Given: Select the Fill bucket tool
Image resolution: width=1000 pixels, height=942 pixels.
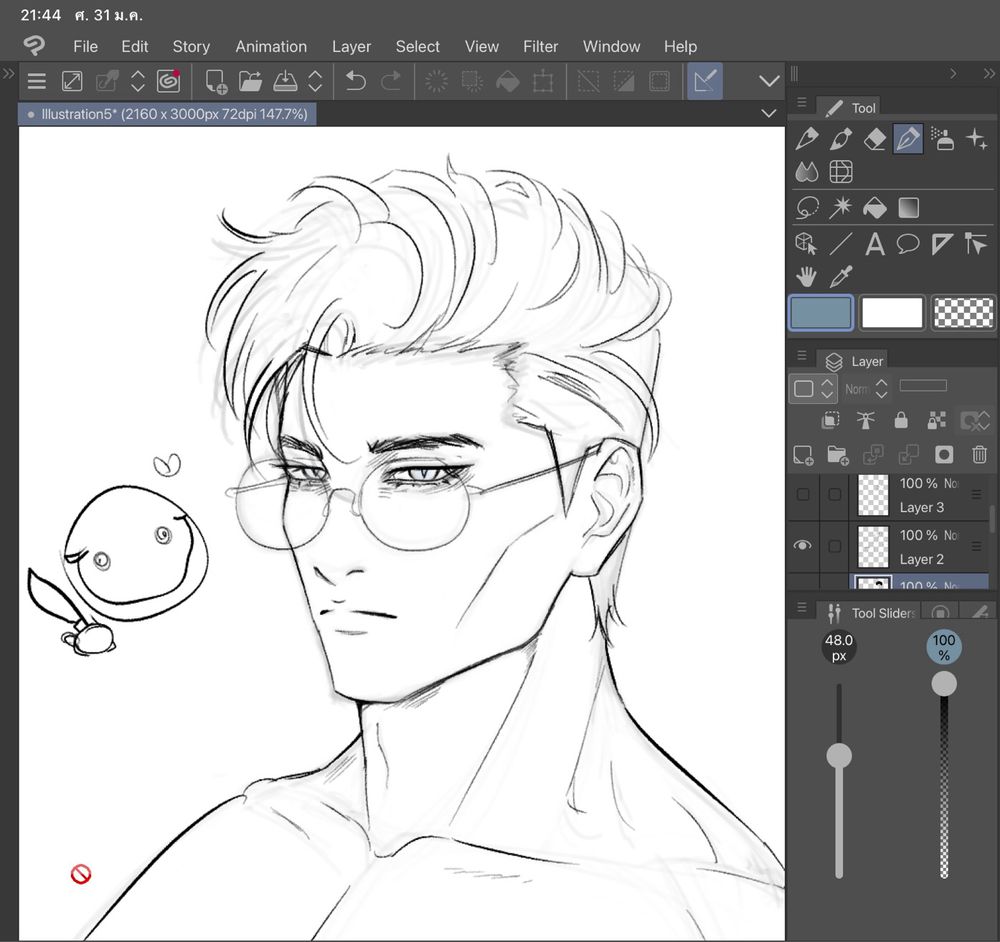Looking at the screenshot, I should click(874, 207).
